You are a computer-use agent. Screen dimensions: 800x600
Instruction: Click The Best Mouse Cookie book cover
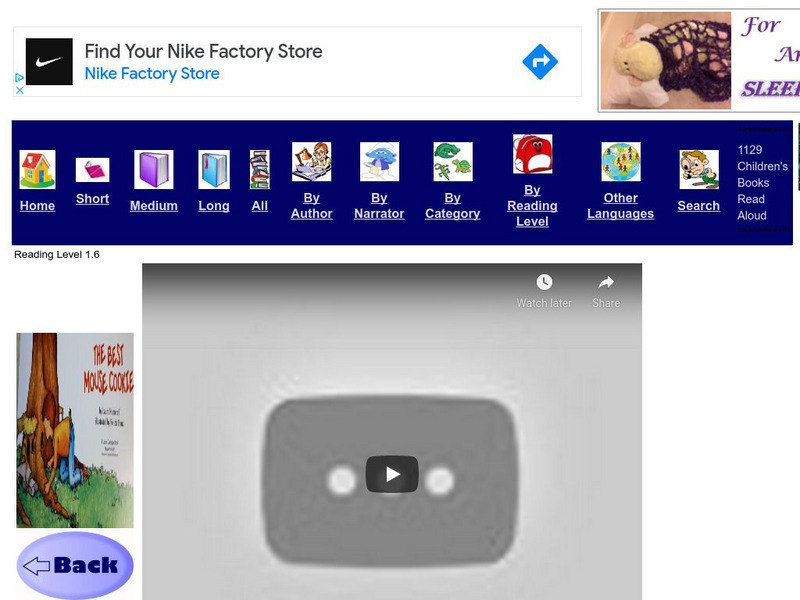(75, 430)
